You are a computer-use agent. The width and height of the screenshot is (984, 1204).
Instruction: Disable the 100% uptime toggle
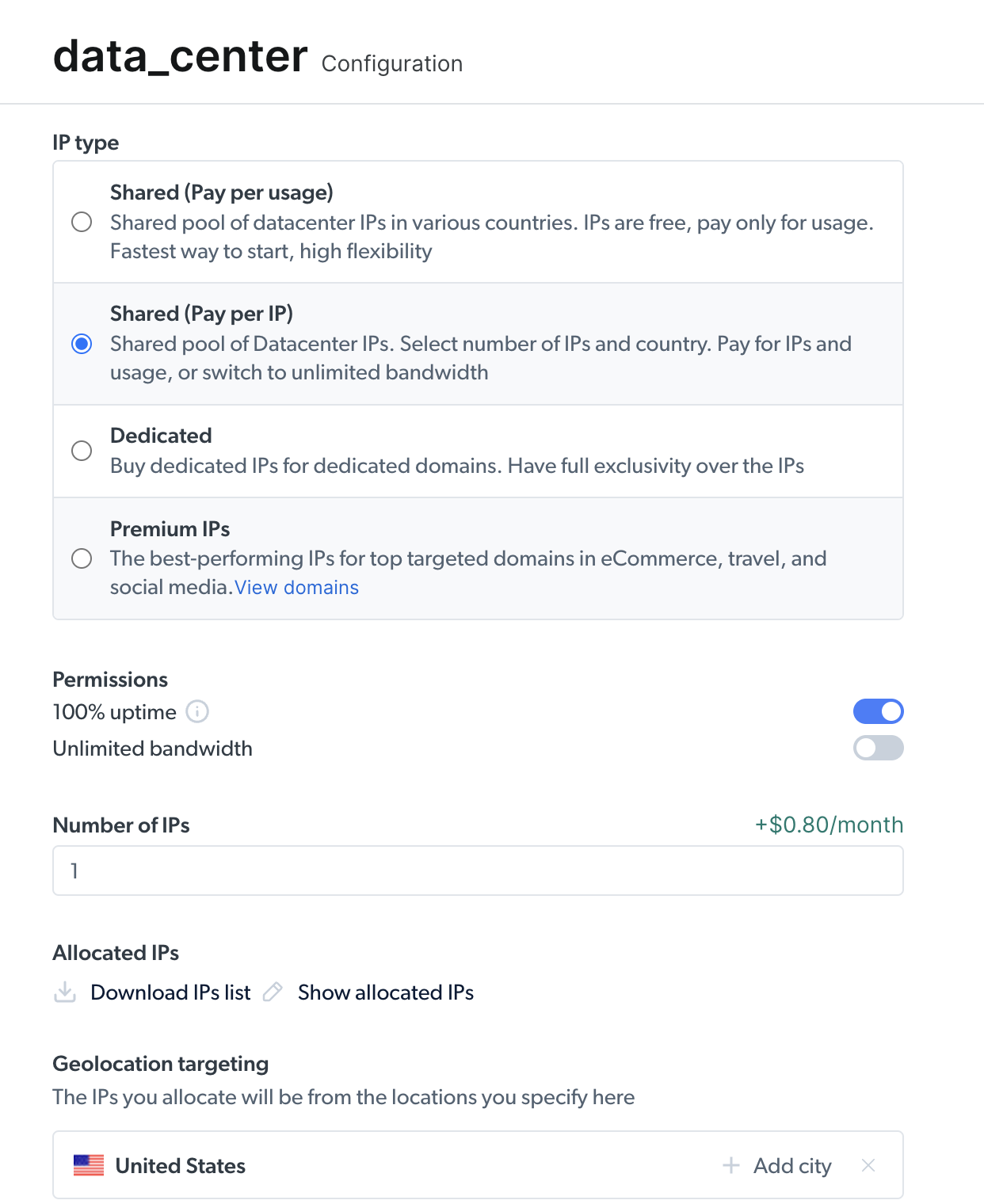click(x=878, y=711)
